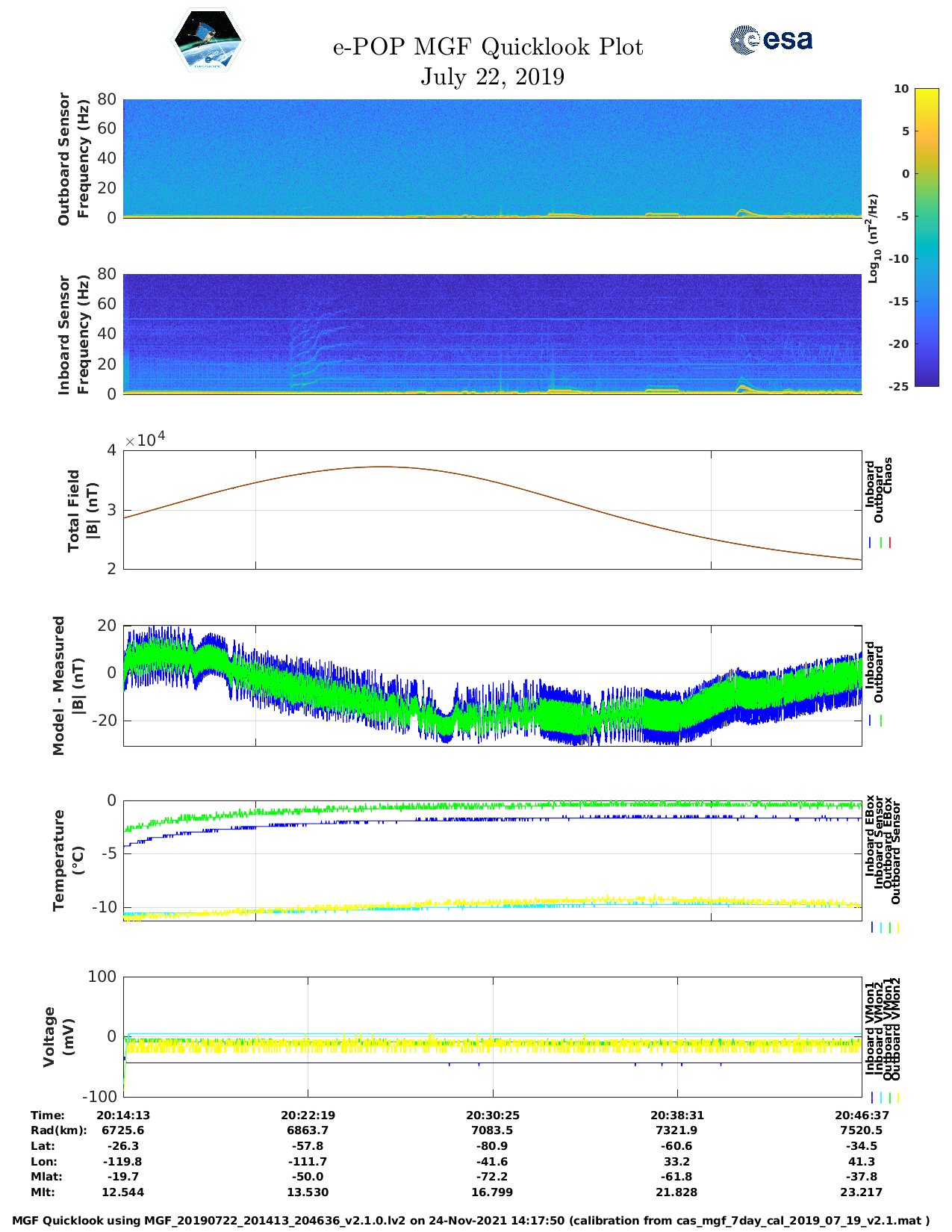Click the blue Inboard legend marker in Total Field
The image size is (952, 1232).
point(871,543)
